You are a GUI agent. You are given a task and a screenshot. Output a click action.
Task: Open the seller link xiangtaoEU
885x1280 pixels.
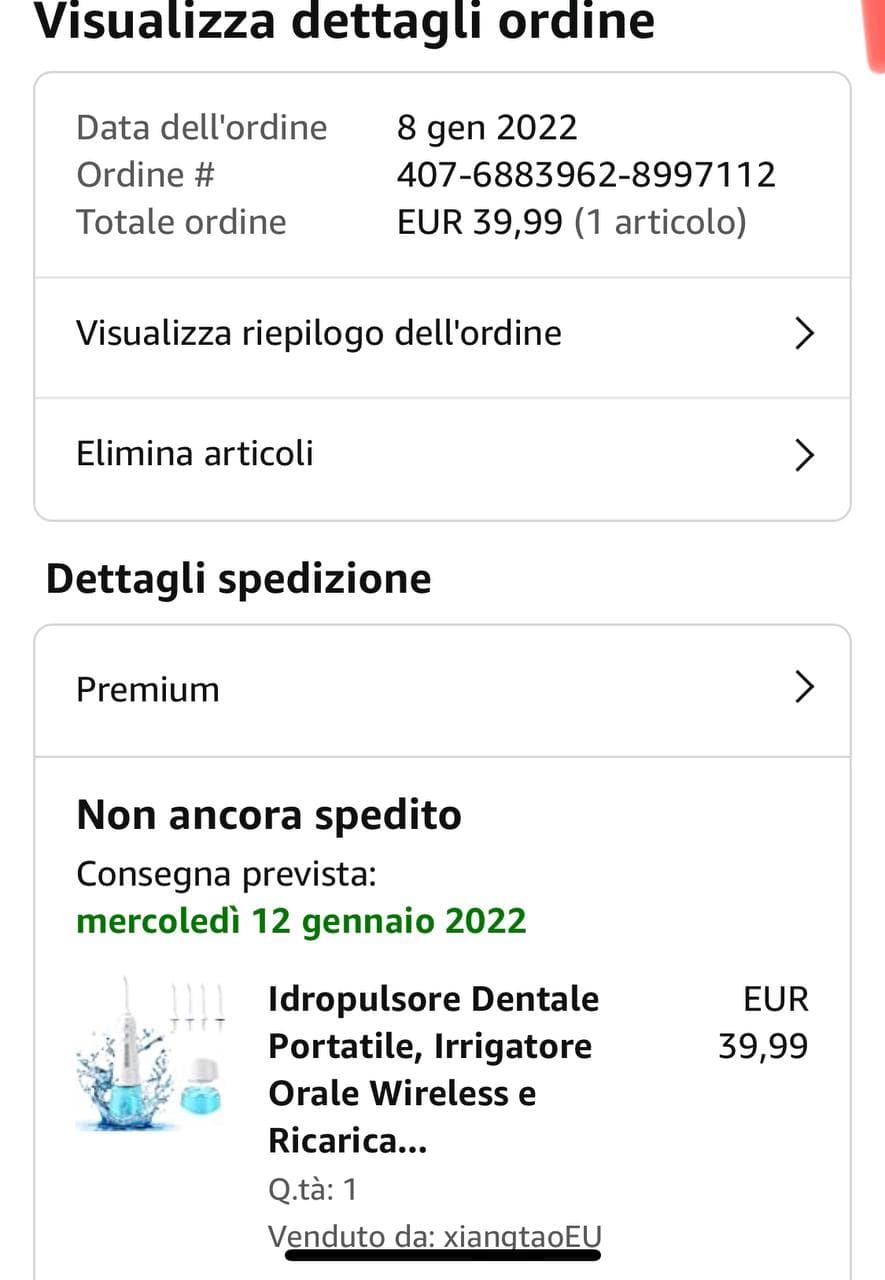(x=522, y=1237)
